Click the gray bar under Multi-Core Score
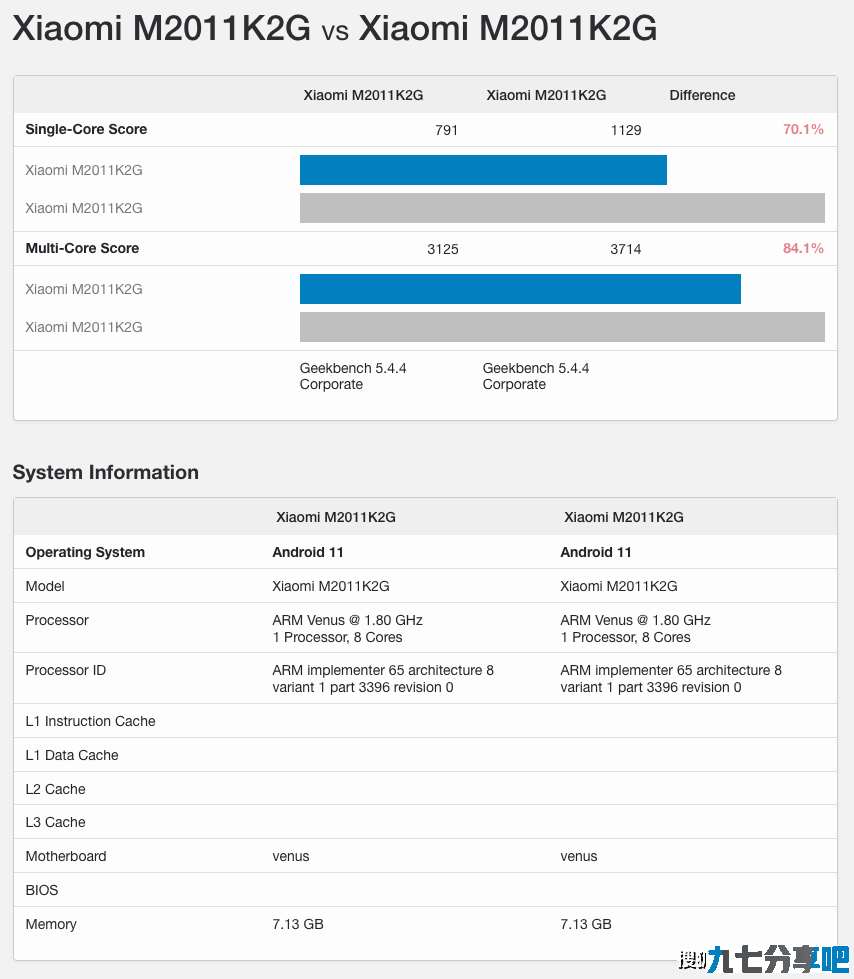 (x=562, y=327)
